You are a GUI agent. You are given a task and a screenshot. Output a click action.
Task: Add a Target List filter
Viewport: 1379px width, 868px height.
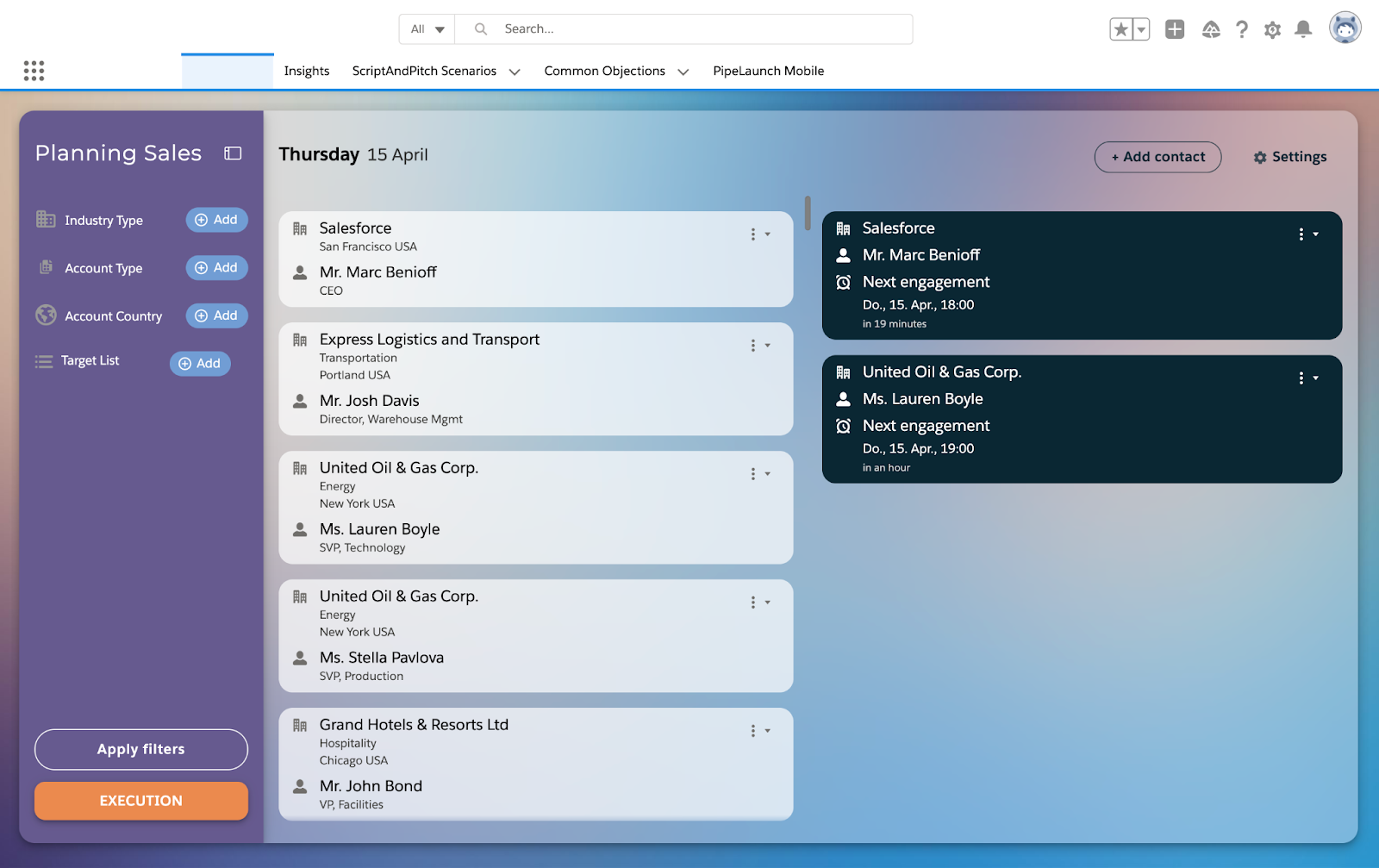click(x=200, y=364)
